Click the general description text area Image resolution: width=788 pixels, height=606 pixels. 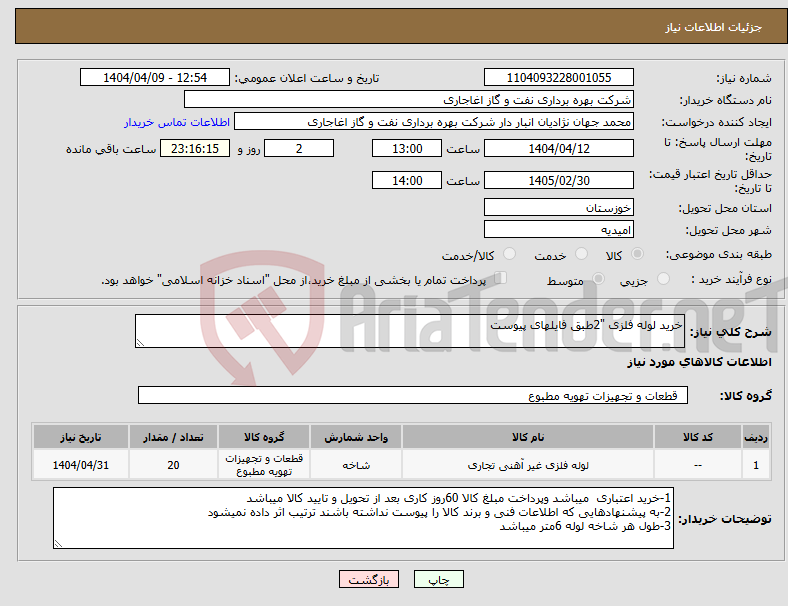coord(410,331)
